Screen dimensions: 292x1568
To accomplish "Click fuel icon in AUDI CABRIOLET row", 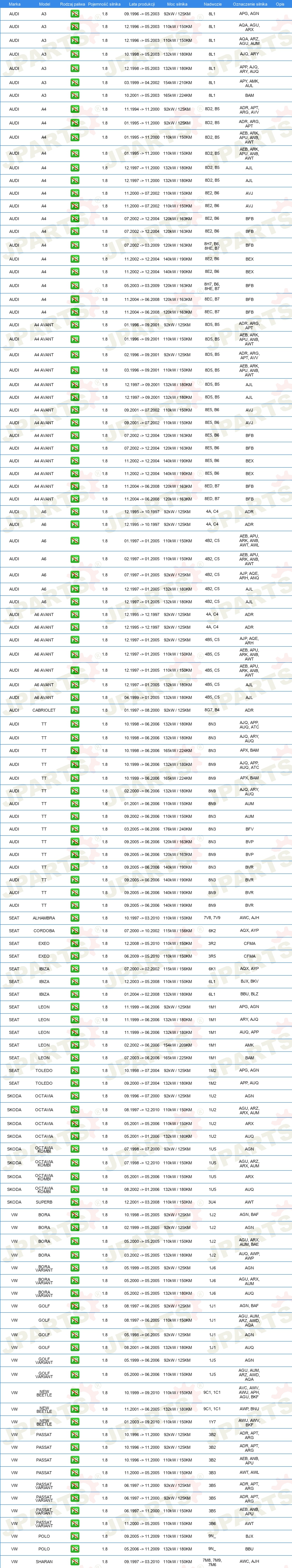I will click(74, 710).
